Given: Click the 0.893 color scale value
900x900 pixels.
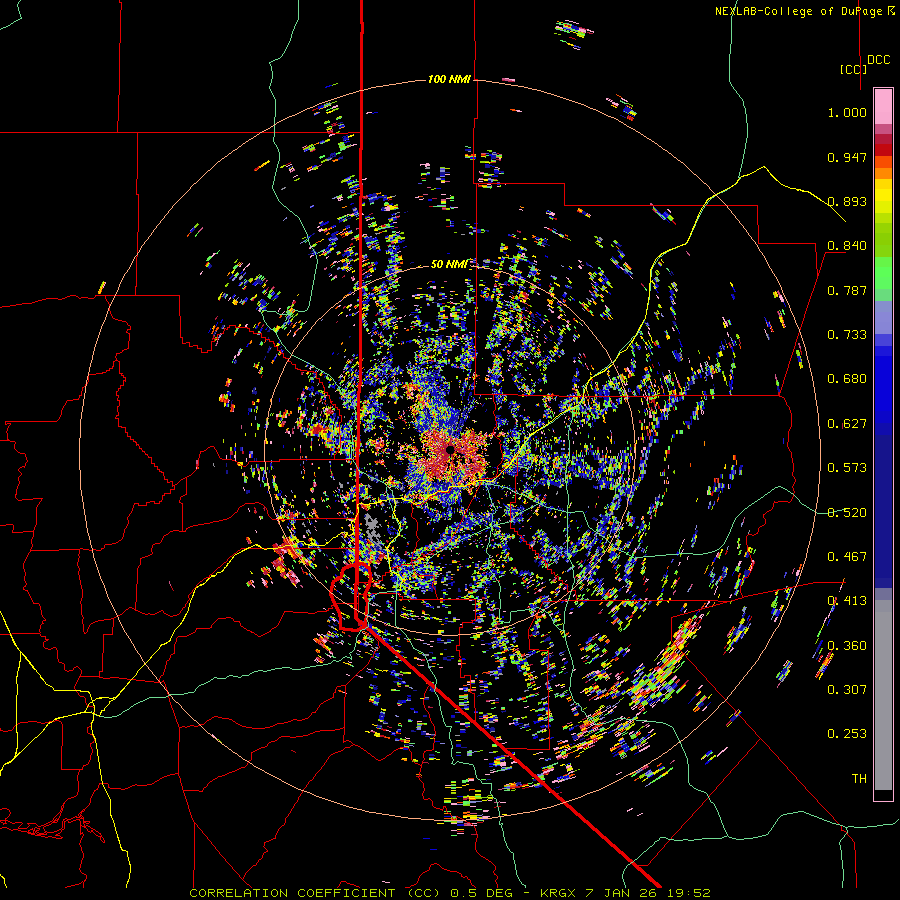Looking at the screenshot, I should click(847, 201).
